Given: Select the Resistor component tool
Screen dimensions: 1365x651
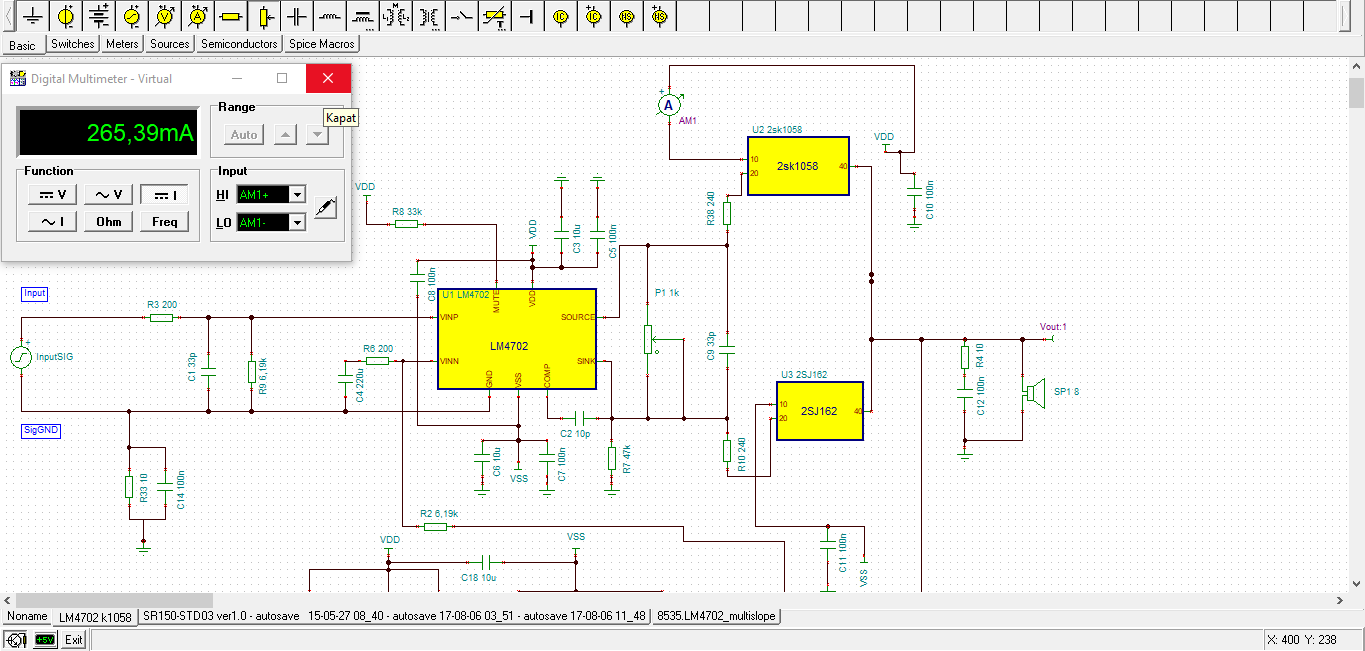Looking at the screenshot, I should 231,16.
